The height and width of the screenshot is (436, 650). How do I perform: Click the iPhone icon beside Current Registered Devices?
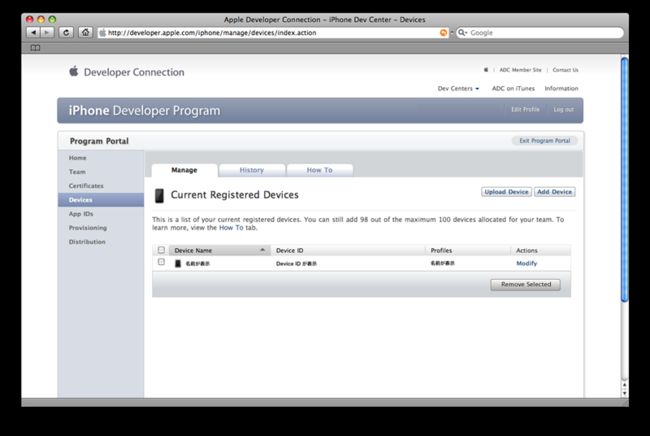(x=159, y=195)
